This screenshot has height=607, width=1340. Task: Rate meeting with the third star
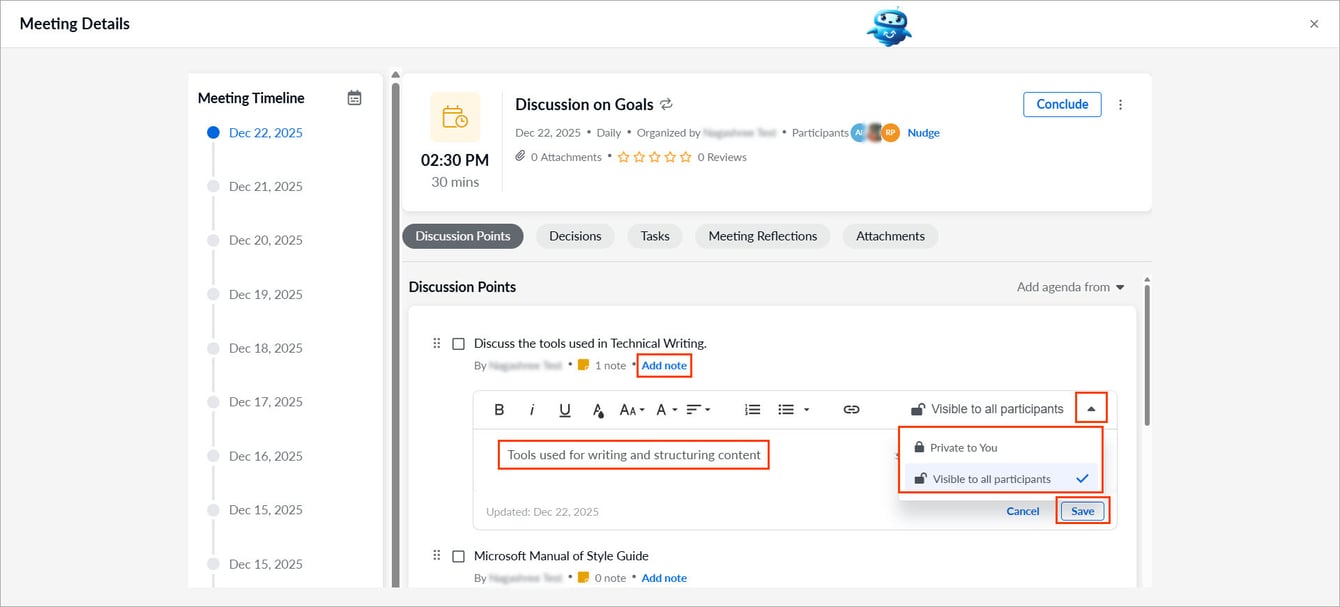pyautogui.click(x=654, y=157)
